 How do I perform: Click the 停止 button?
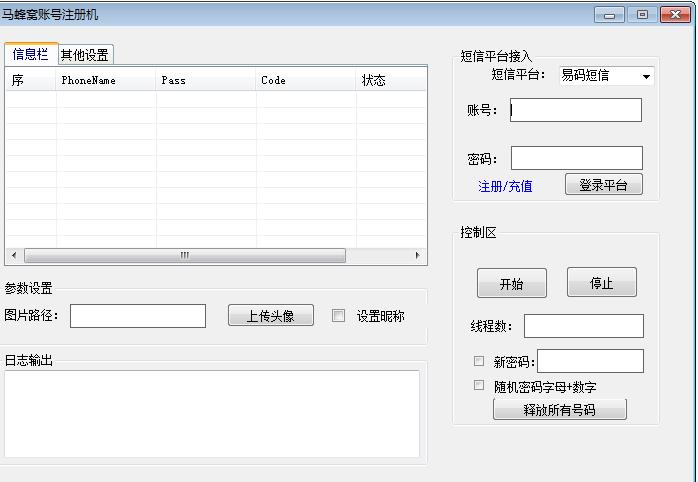click(601, 283)
